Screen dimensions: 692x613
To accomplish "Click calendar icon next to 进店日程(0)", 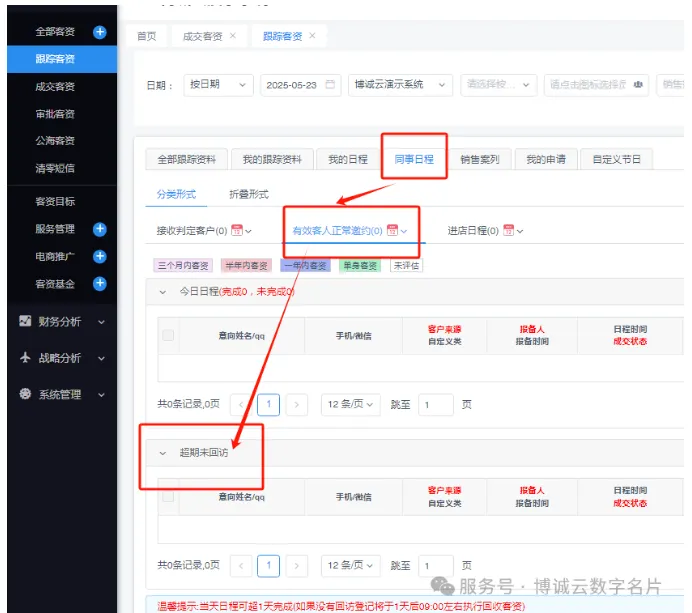I will tap(508, 231).
